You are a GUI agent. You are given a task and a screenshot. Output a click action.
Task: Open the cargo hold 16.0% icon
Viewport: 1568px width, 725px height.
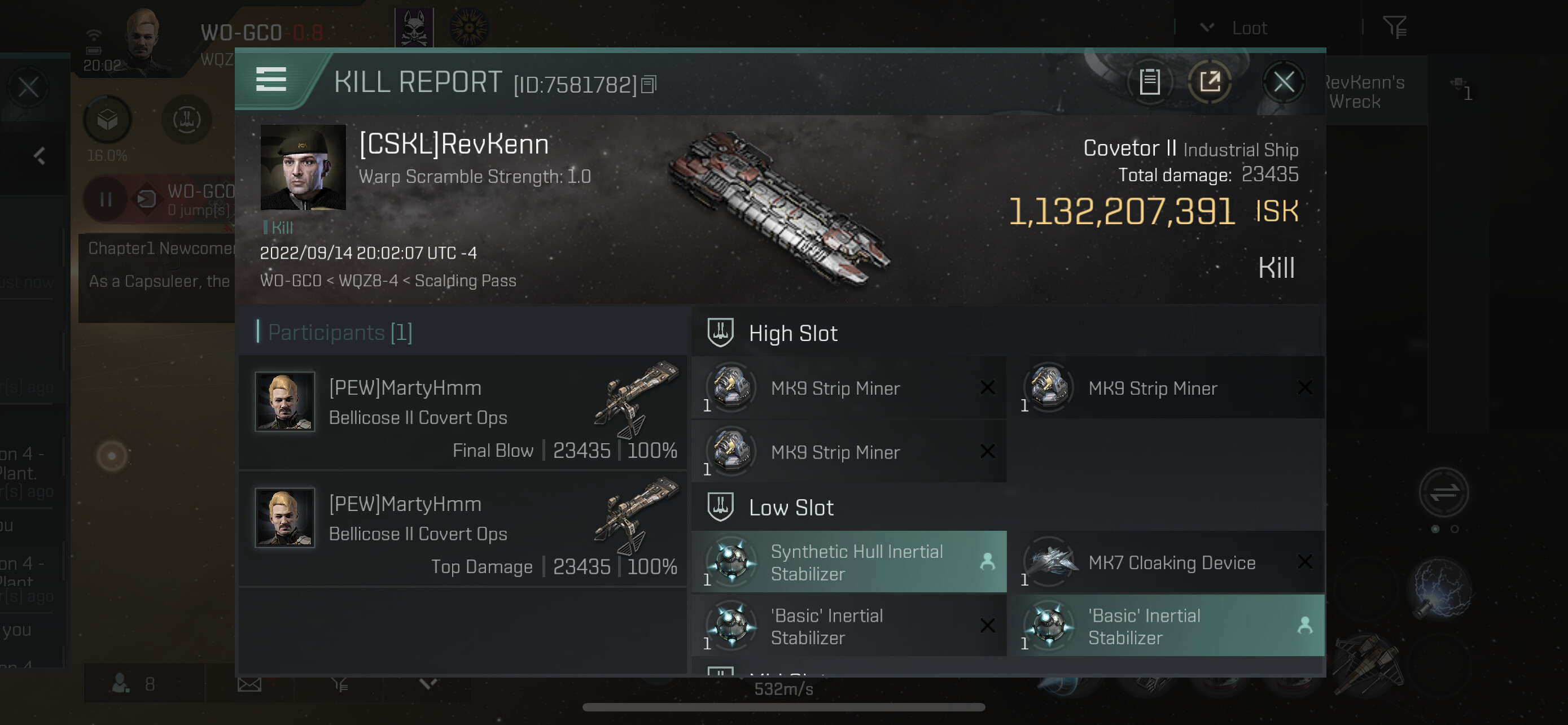pyautogui.click(x=108, y=120)
